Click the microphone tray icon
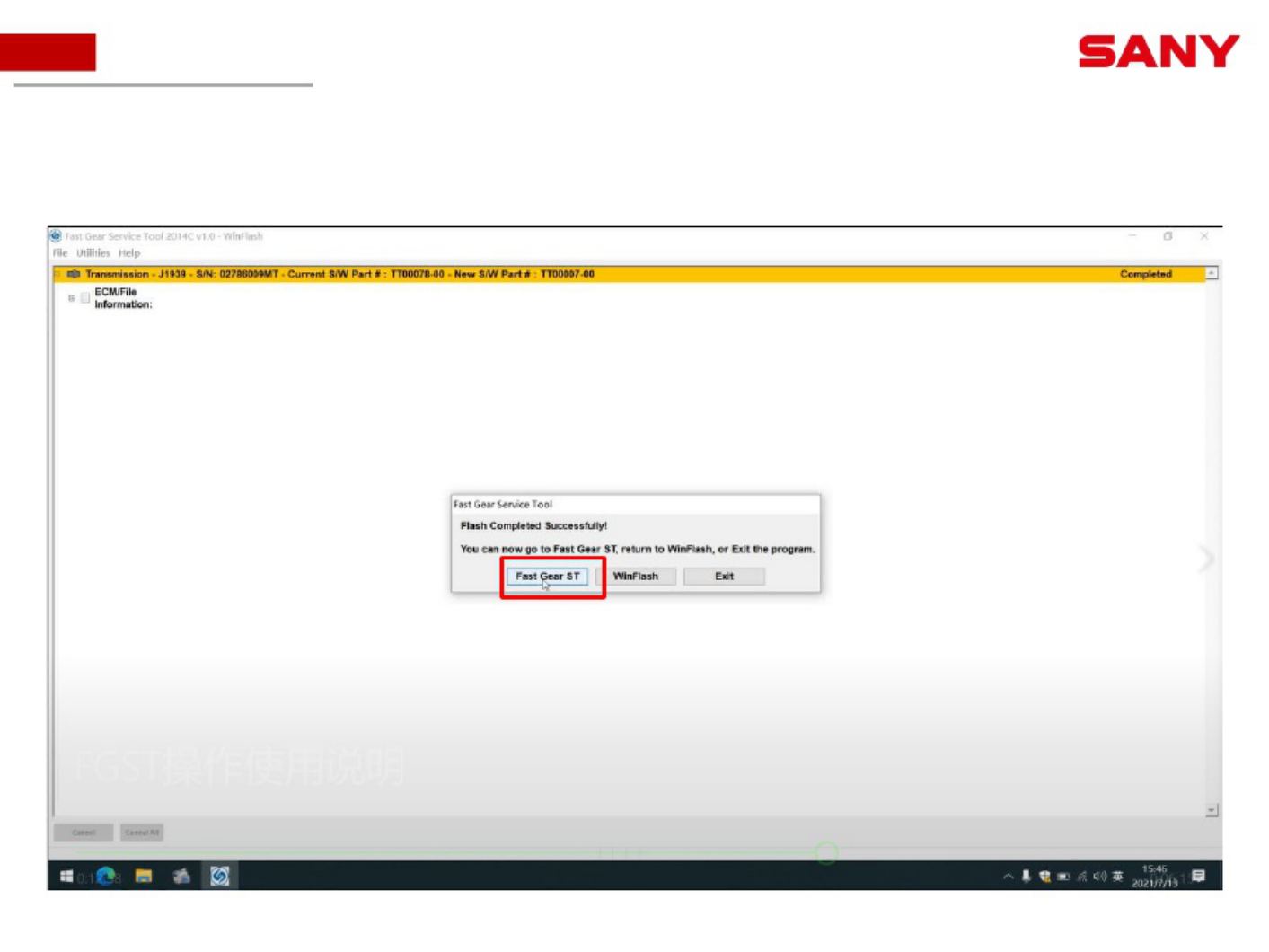The height and width of the screenshot is (952, 1269). 1026,877
